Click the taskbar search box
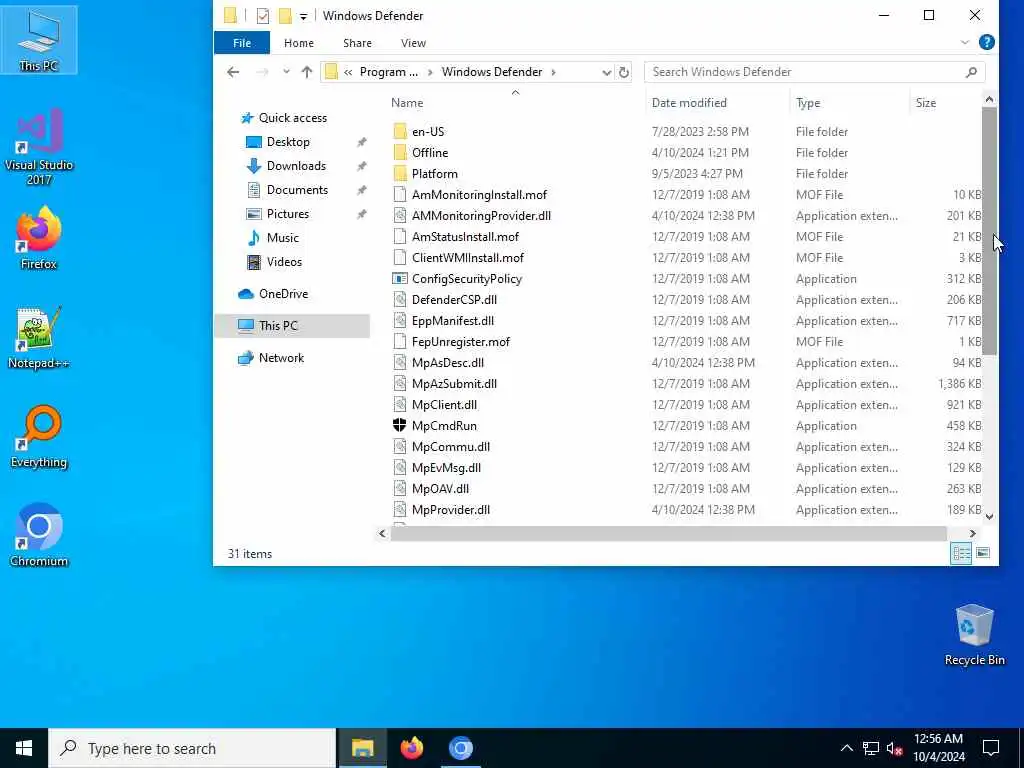 [x=192, y=748]
